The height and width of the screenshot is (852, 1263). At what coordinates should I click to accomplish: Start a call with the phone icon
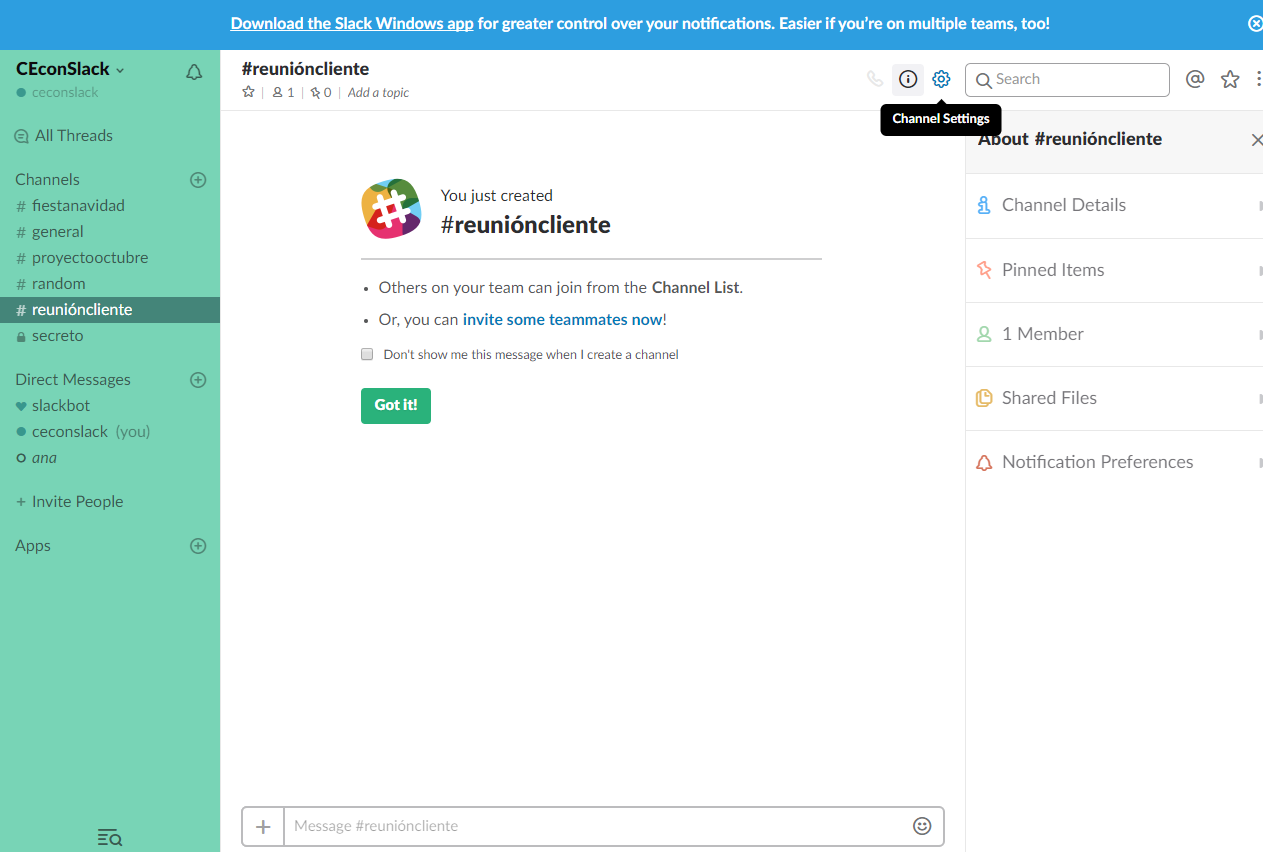pyautogui.click(x=875, y=79)
